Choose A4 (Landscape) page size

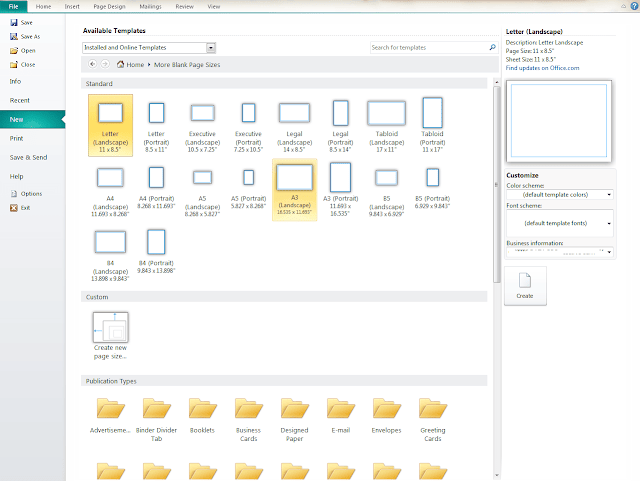110,190
